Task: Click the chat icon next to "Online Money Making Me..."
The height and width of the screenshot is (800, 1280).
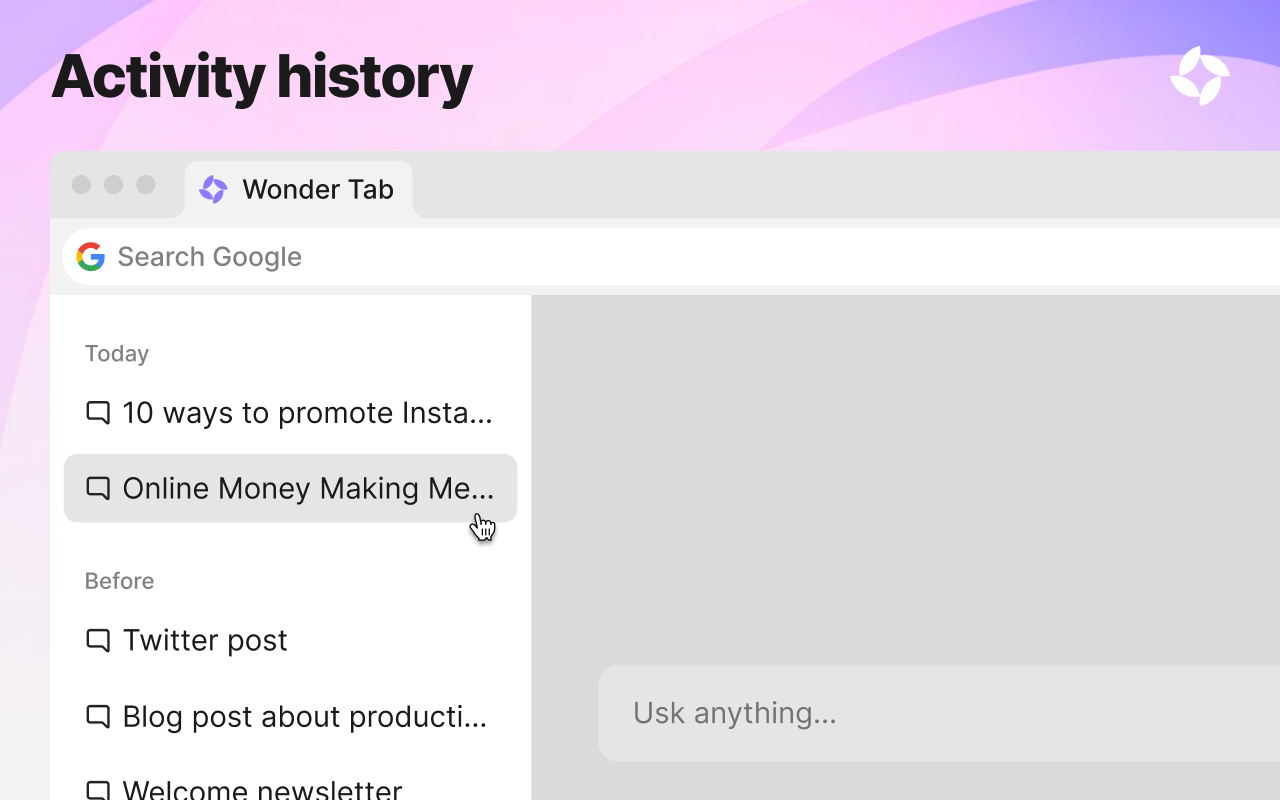Action: 97,488
